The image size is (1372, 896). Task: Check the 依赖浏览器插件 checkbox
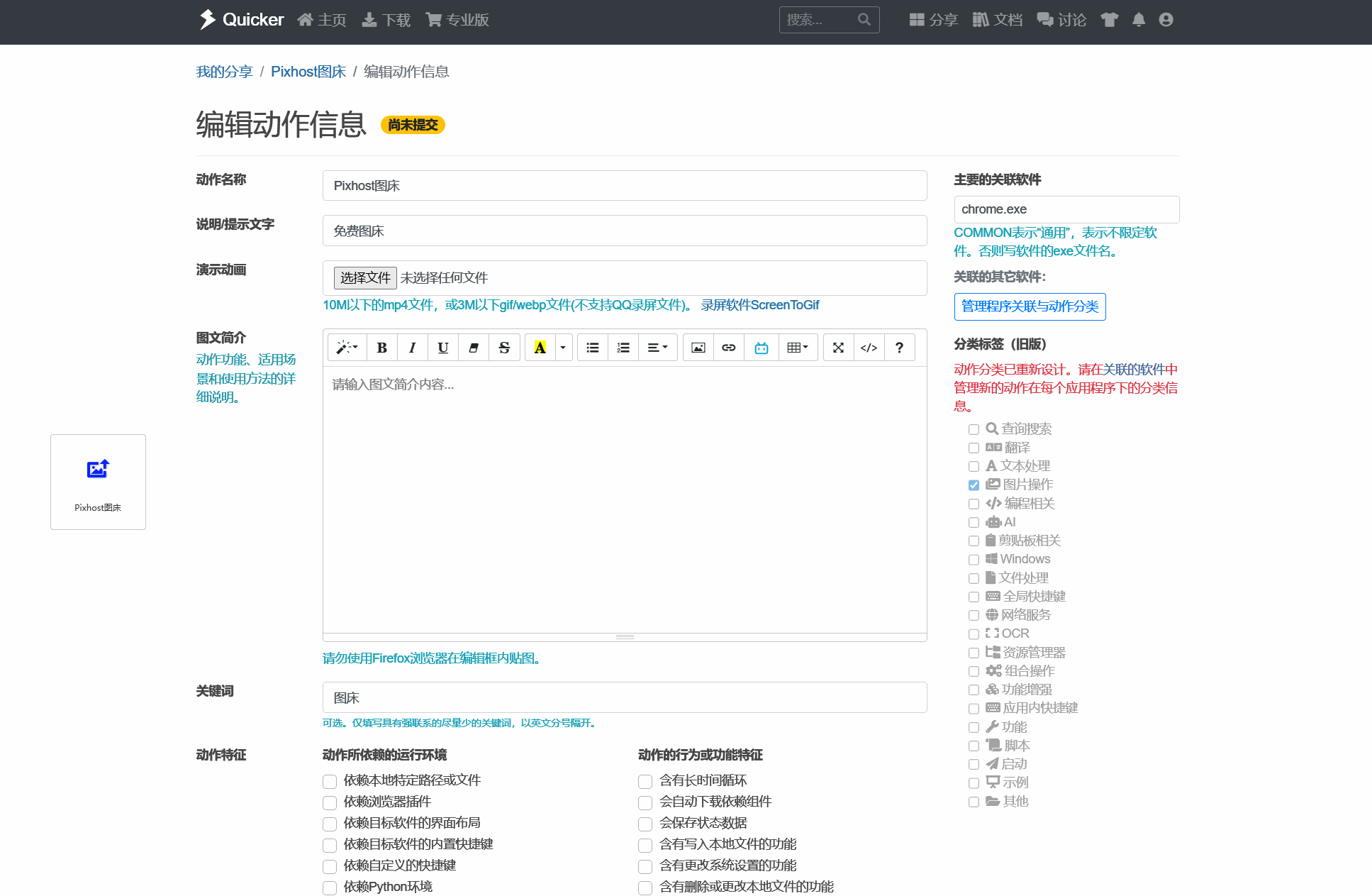330,802
